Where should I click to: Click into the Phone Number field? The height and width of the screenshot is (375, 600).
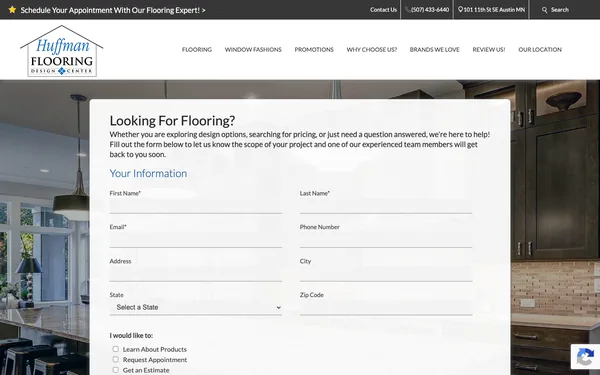(x=386, y=240)
